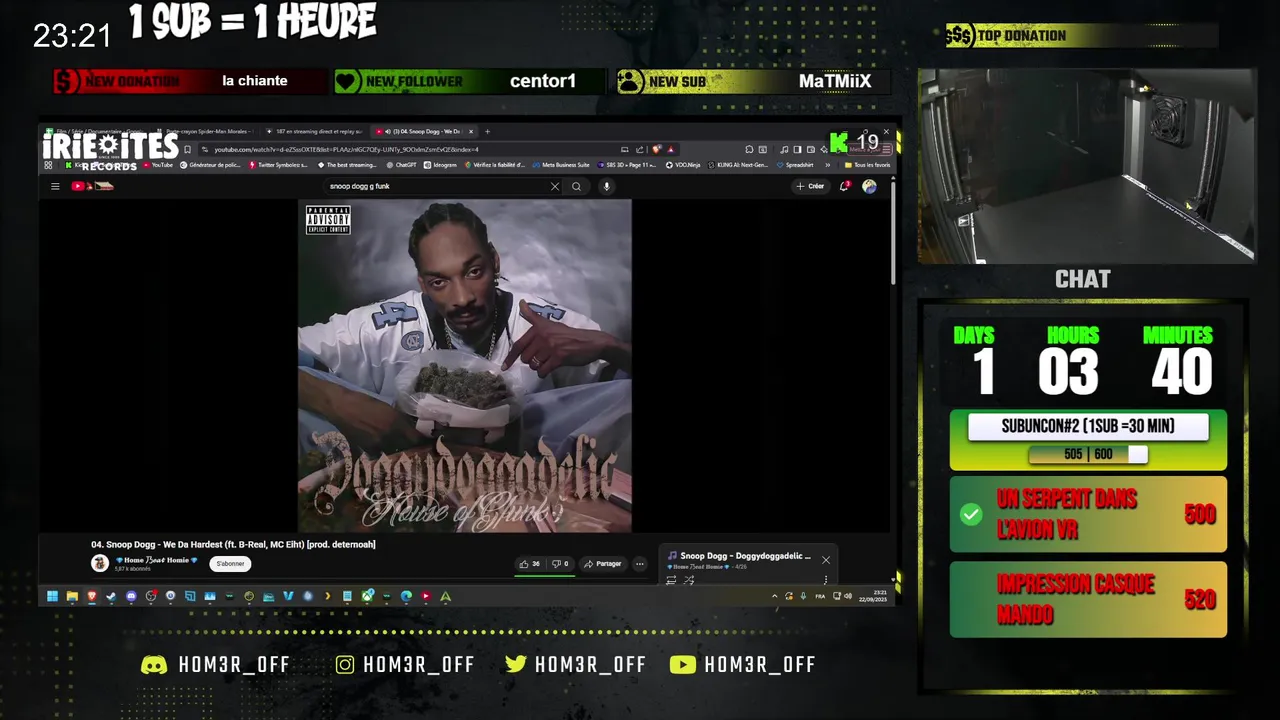Open the 'Tous les favoris' folder
1280x720 pixels.
click(x=867, y=165)
